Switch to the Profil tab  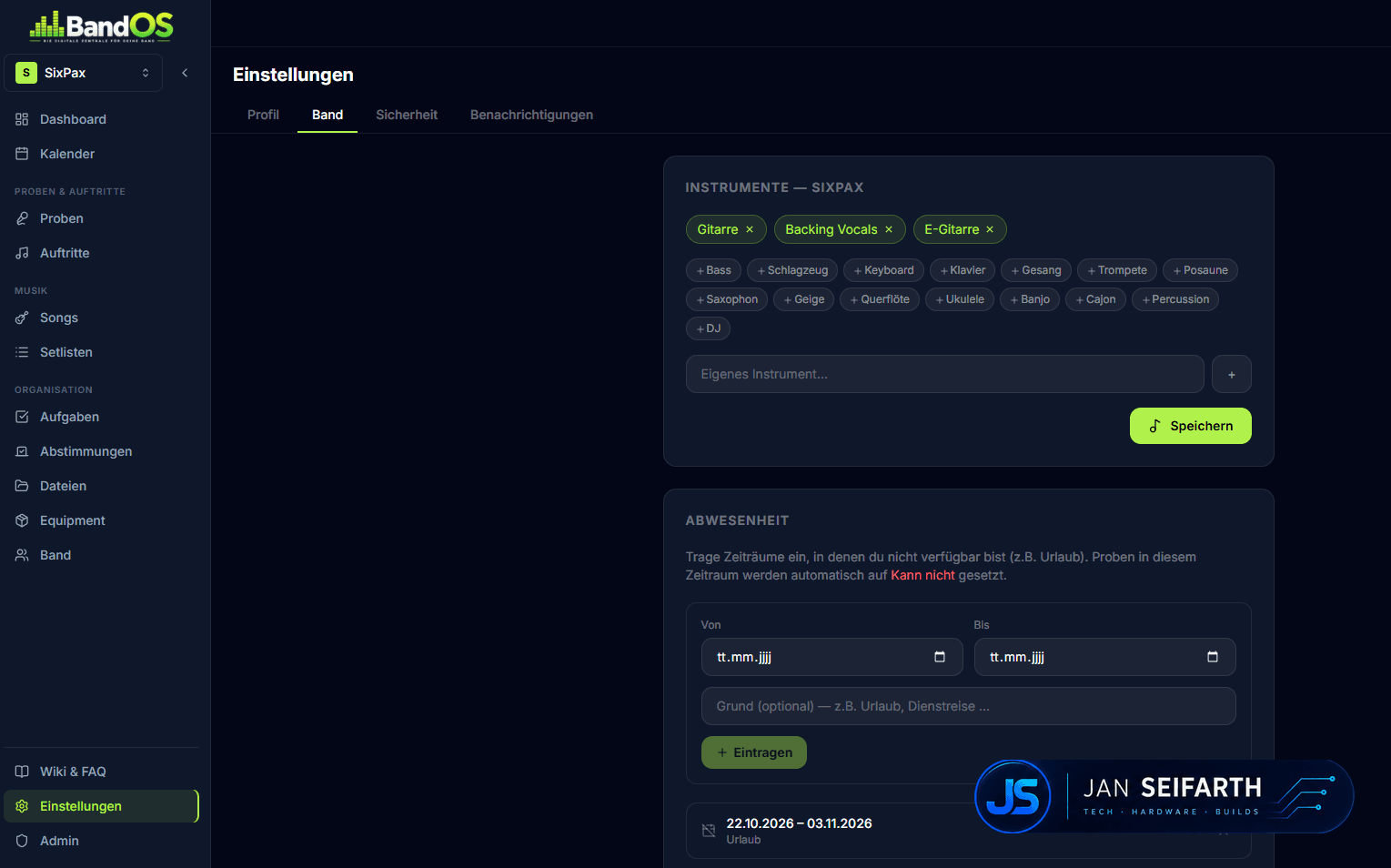(263, 115)
